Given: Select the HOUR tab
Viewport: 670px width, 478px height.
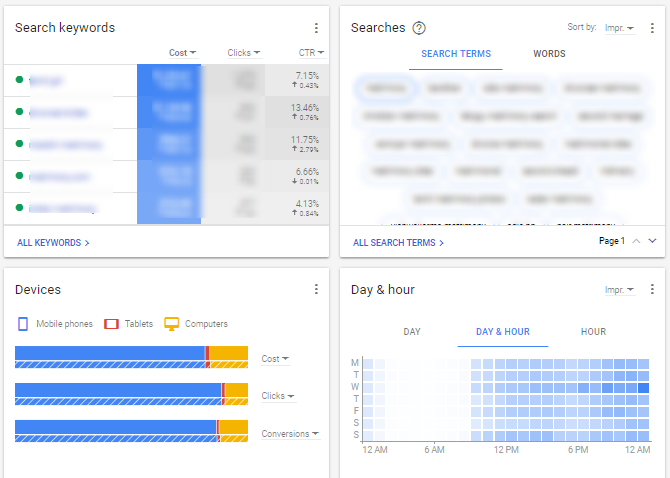Looking at the screenshot, I should (x=593, y=332).
